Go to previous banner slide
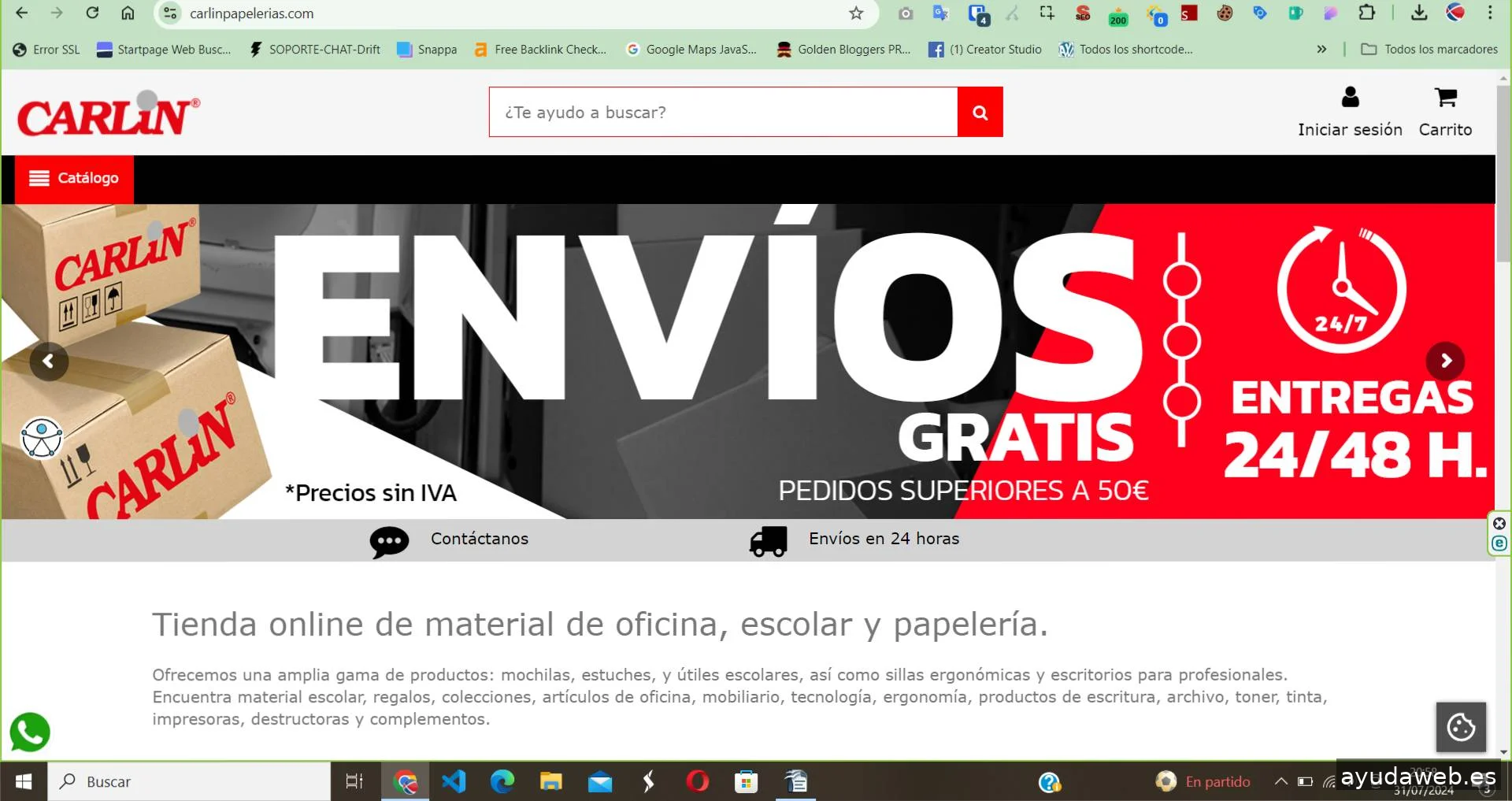The width and height of the screenshot is (1512, 801). pos(49,362)
